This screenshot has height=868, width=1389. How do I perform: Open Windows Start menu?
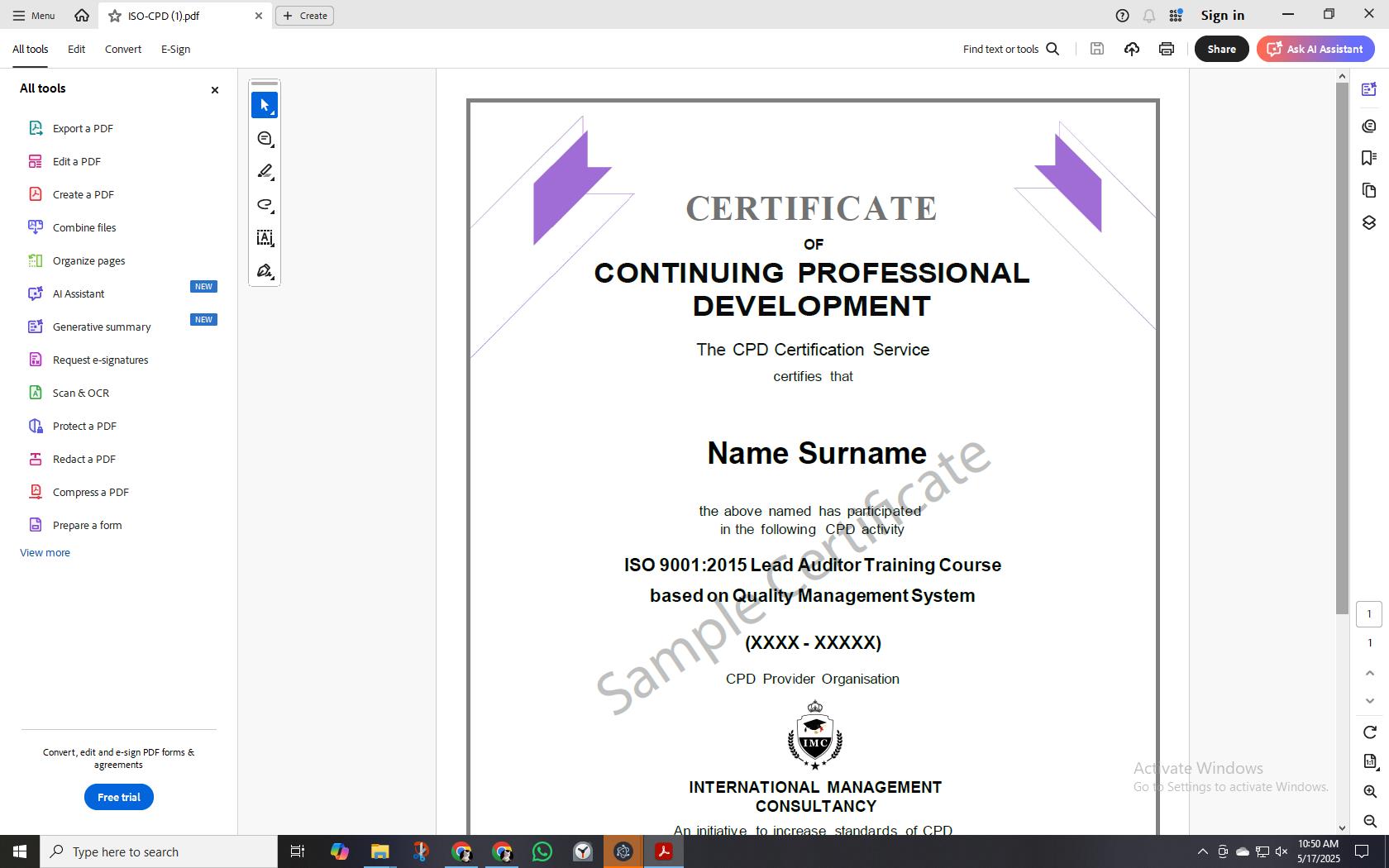[x=20, y=851]
